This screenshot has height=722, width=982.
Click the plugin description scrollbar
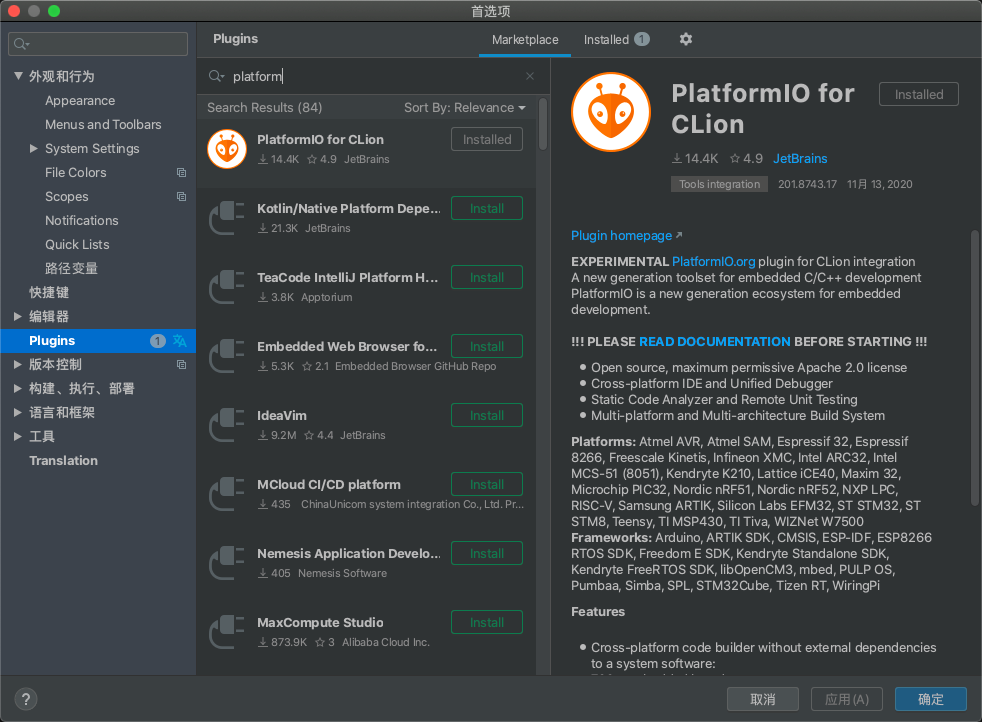click(x=974, y=368)
